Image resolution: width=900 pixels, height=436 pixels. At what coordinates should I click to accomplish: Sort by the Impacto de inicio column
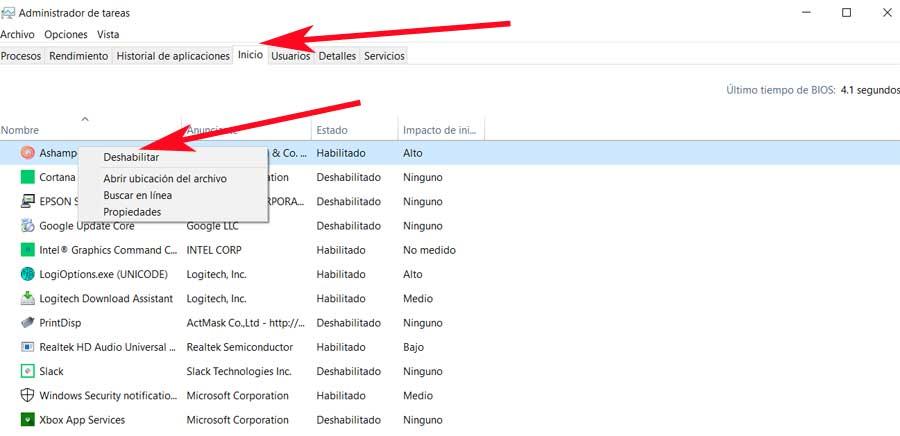(x=440, y=130)
